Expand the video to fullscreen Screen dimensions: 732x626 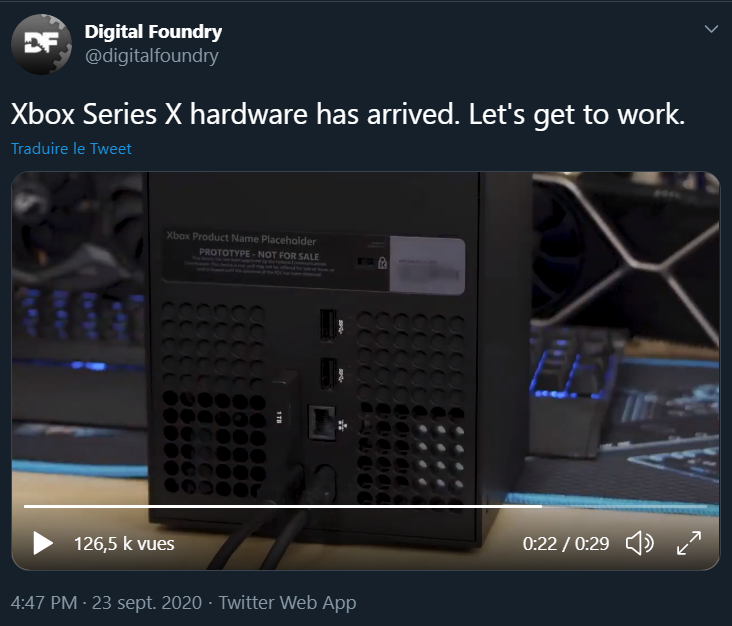click(689, 543)
